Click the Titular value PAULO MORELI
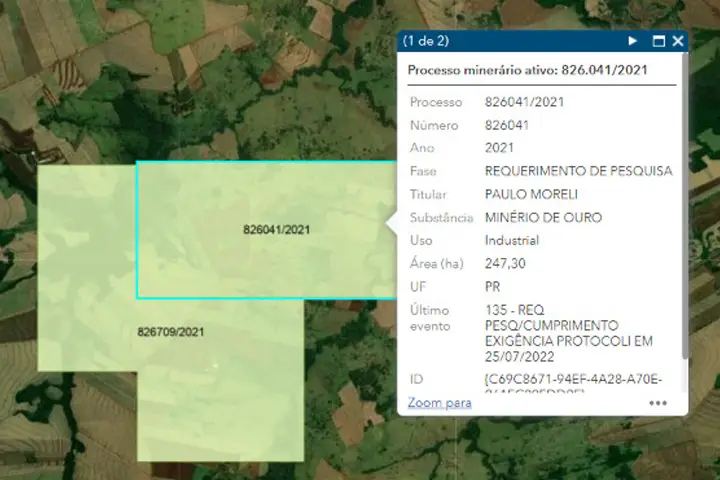This screenshot has width=720, height=480. click(529, 195)
